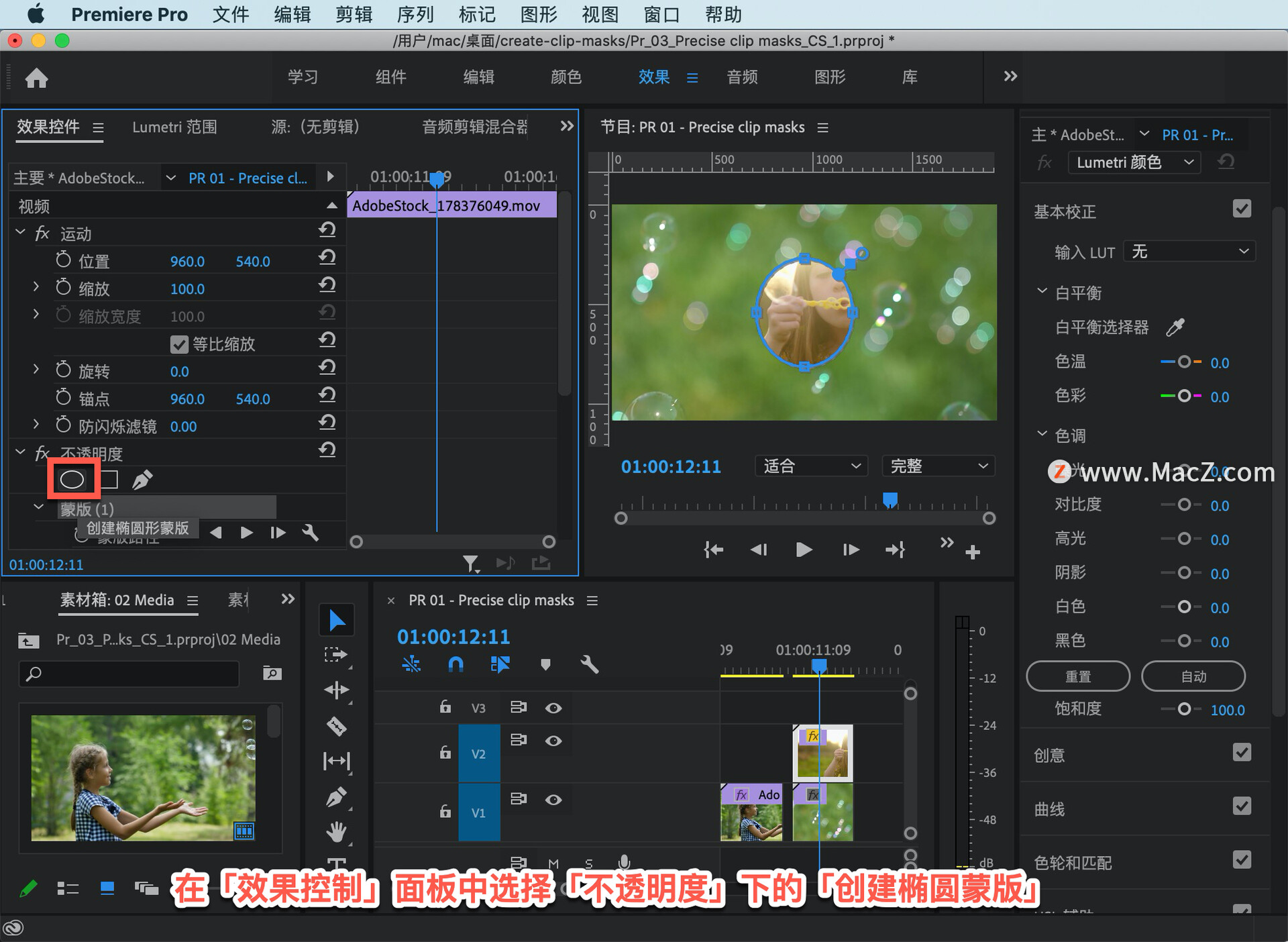The width and height of the screenshot is (1288, 942).
Task: Toggle lock on track V2
Action: [x=445, y=752]
